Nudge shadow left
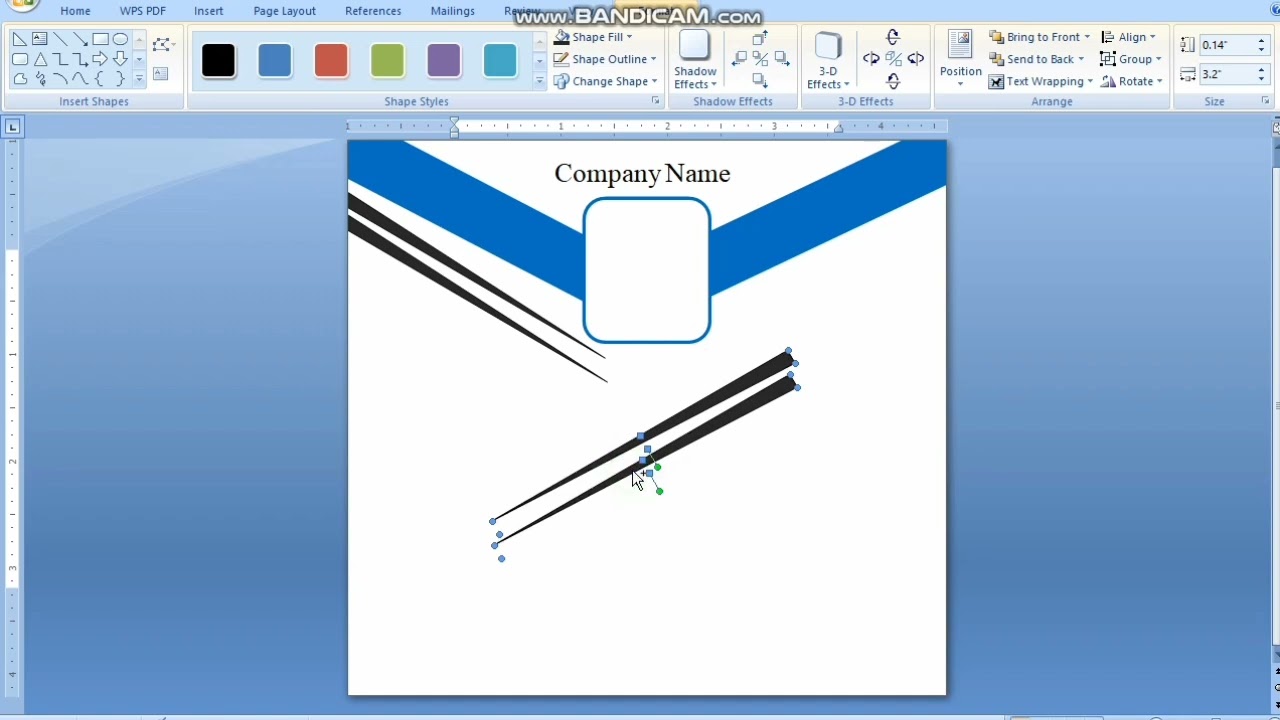The height and width of the screenshot is (720, 1280). tap(739, 58)
